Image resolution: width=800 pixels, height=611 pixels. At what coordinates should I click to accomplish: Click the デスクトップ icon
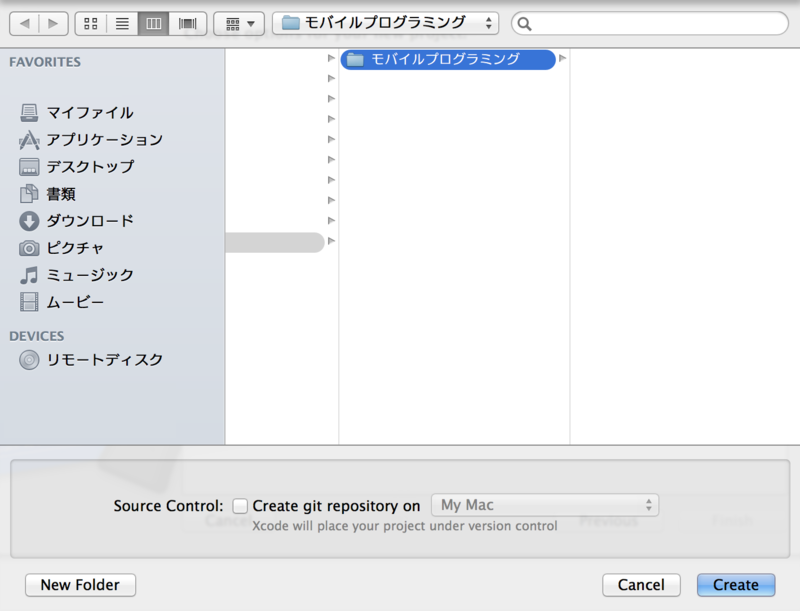click(29, 167)
